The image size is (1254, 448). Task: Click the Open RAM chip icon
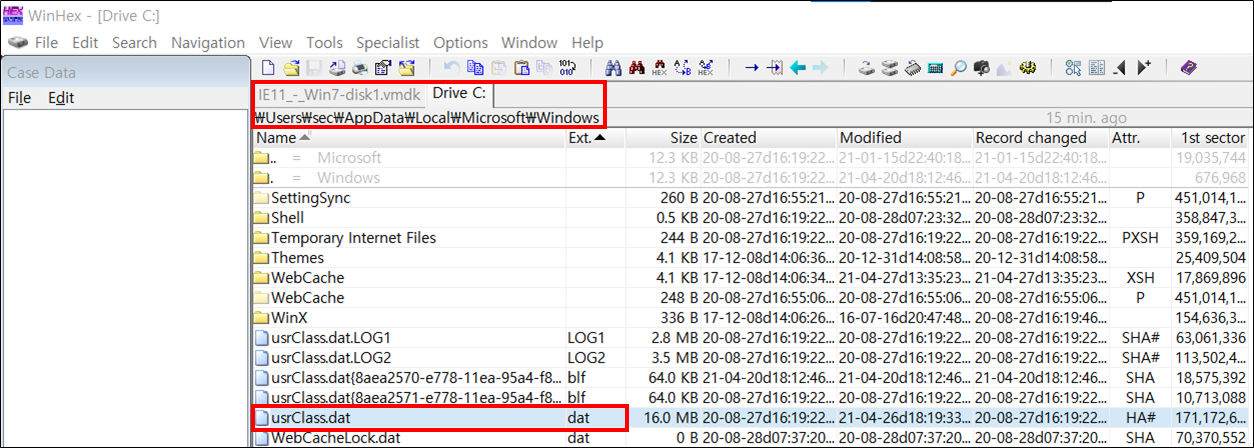click(x=913, y=68)
